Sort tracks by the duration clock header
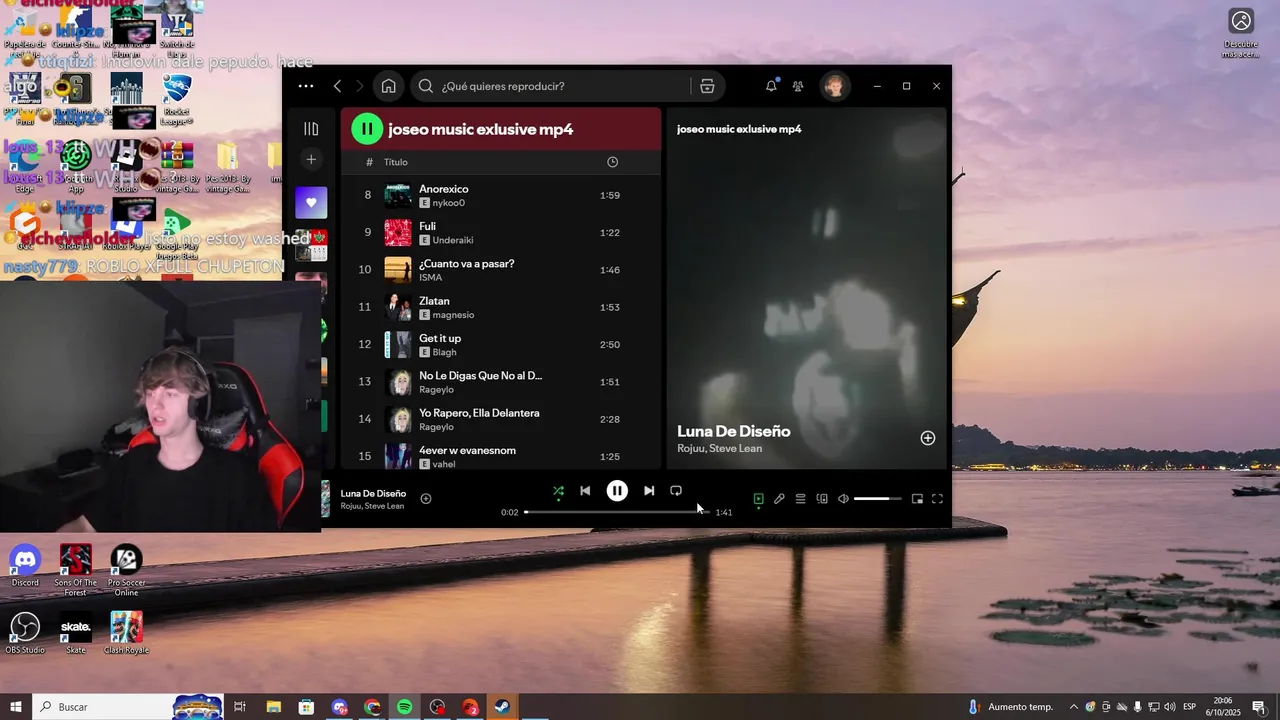The height and width of the screenshot is (720, 1280). click(x=613, y=162)
